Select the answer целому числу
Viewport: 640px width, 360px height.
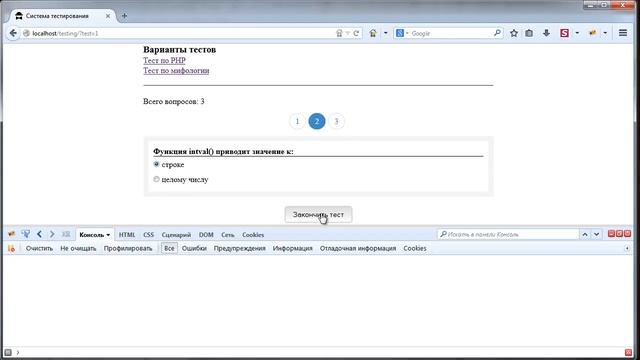[156, 179]
